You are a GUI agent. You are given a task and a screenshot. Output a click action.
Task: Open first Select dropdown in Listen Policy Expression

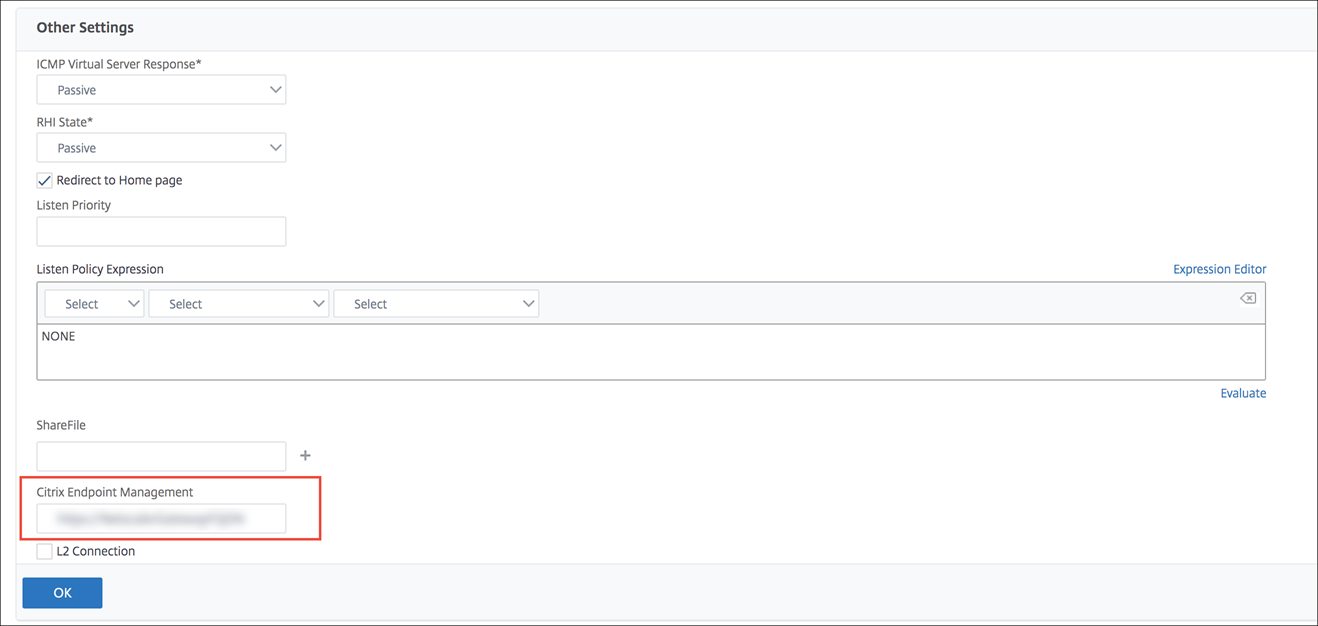(x=94, y=304)
